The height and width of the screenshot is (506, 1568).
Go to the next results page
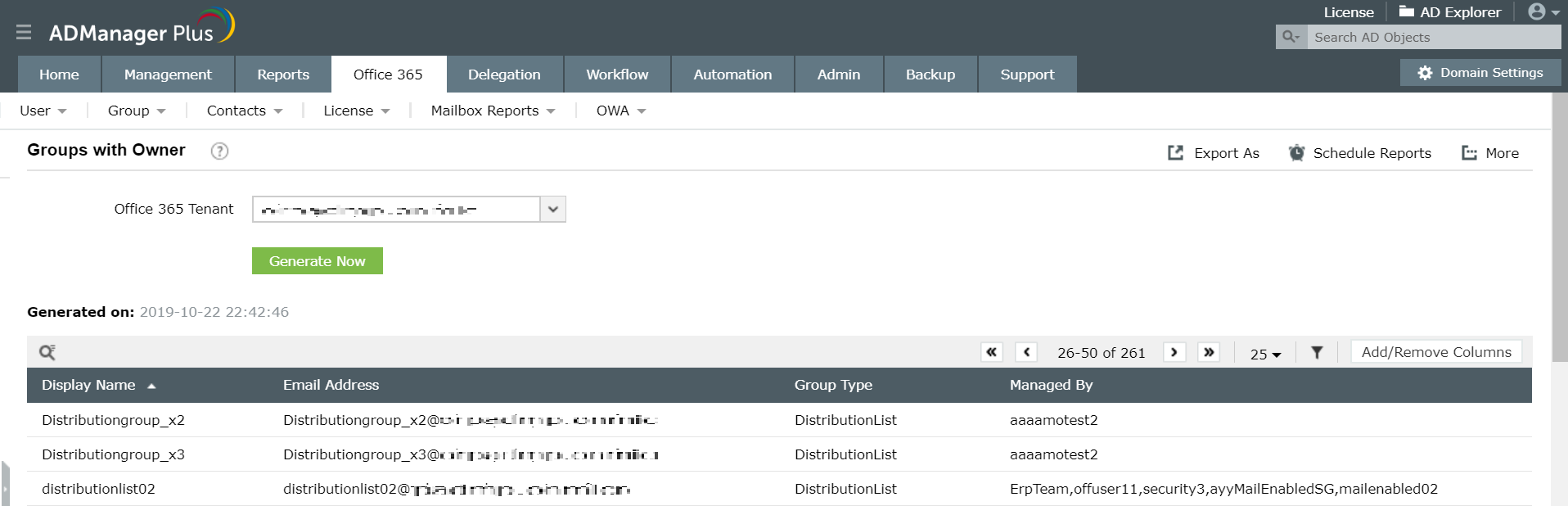click(x=1174, y=352)
